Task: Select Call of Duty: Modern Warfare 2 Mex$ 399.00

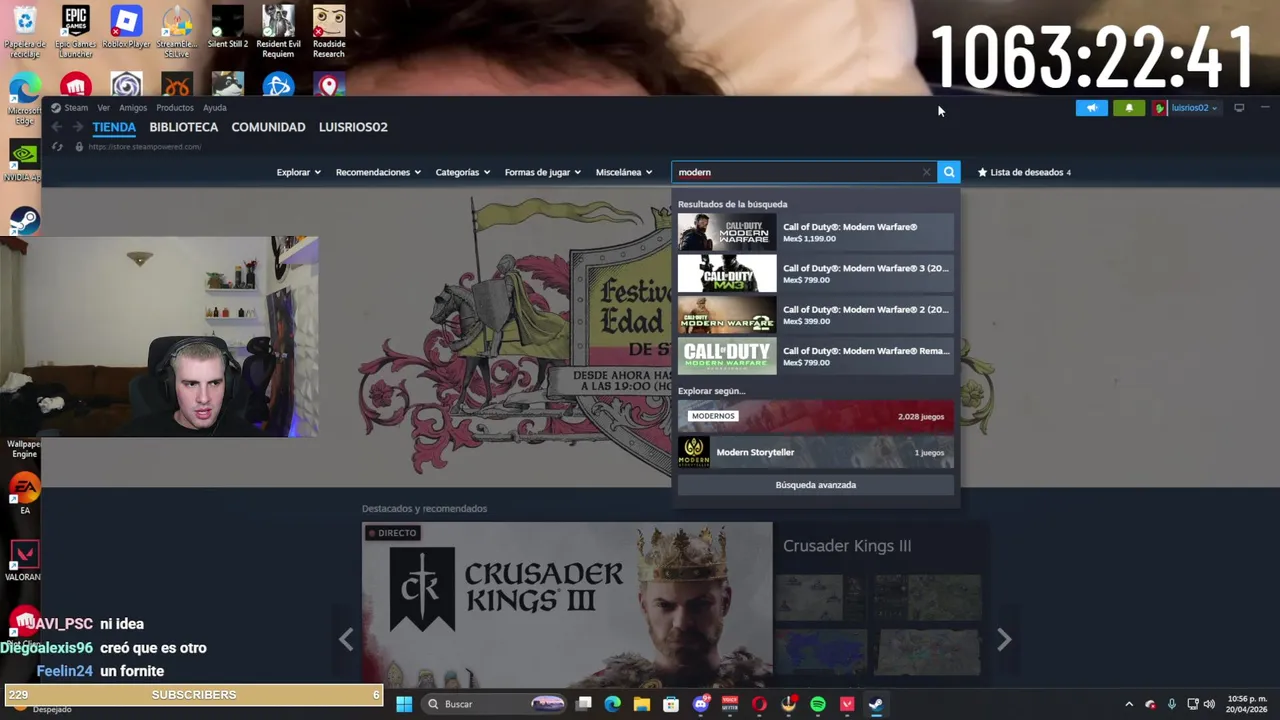Action: (815, 315)
